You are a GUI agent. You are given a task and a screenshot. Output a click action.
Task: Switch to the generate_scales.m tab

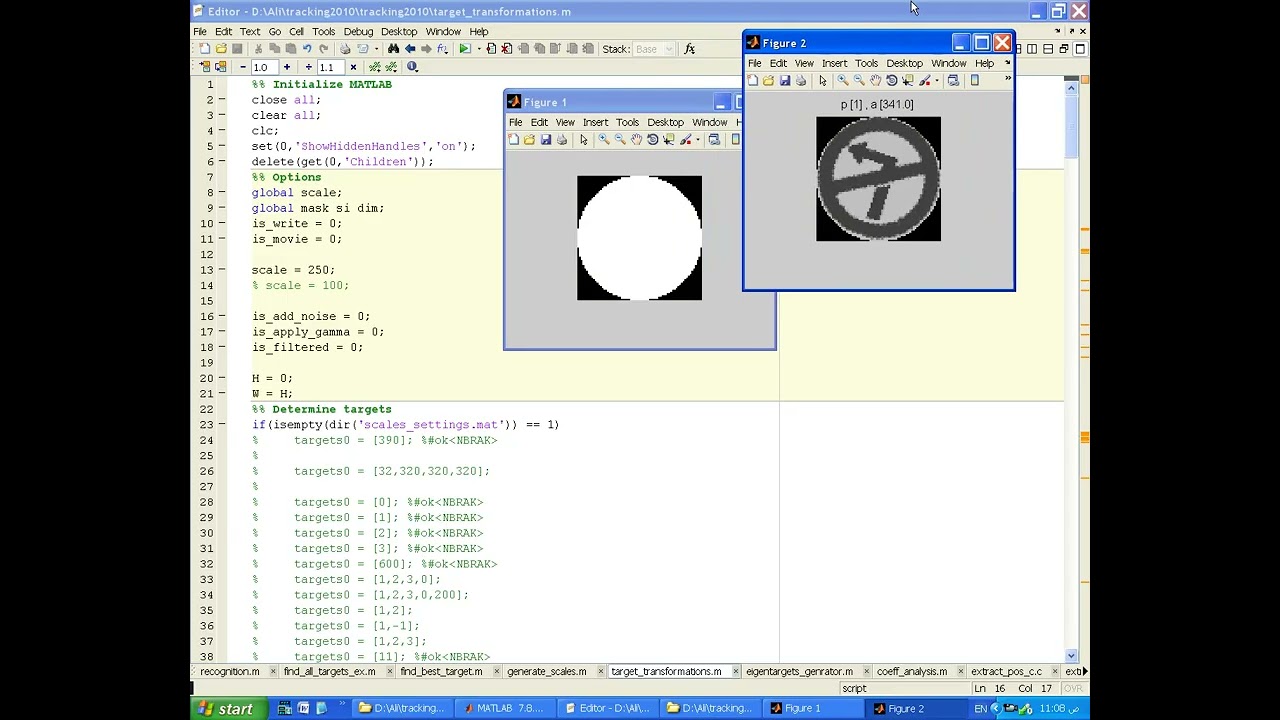[546, 672]
